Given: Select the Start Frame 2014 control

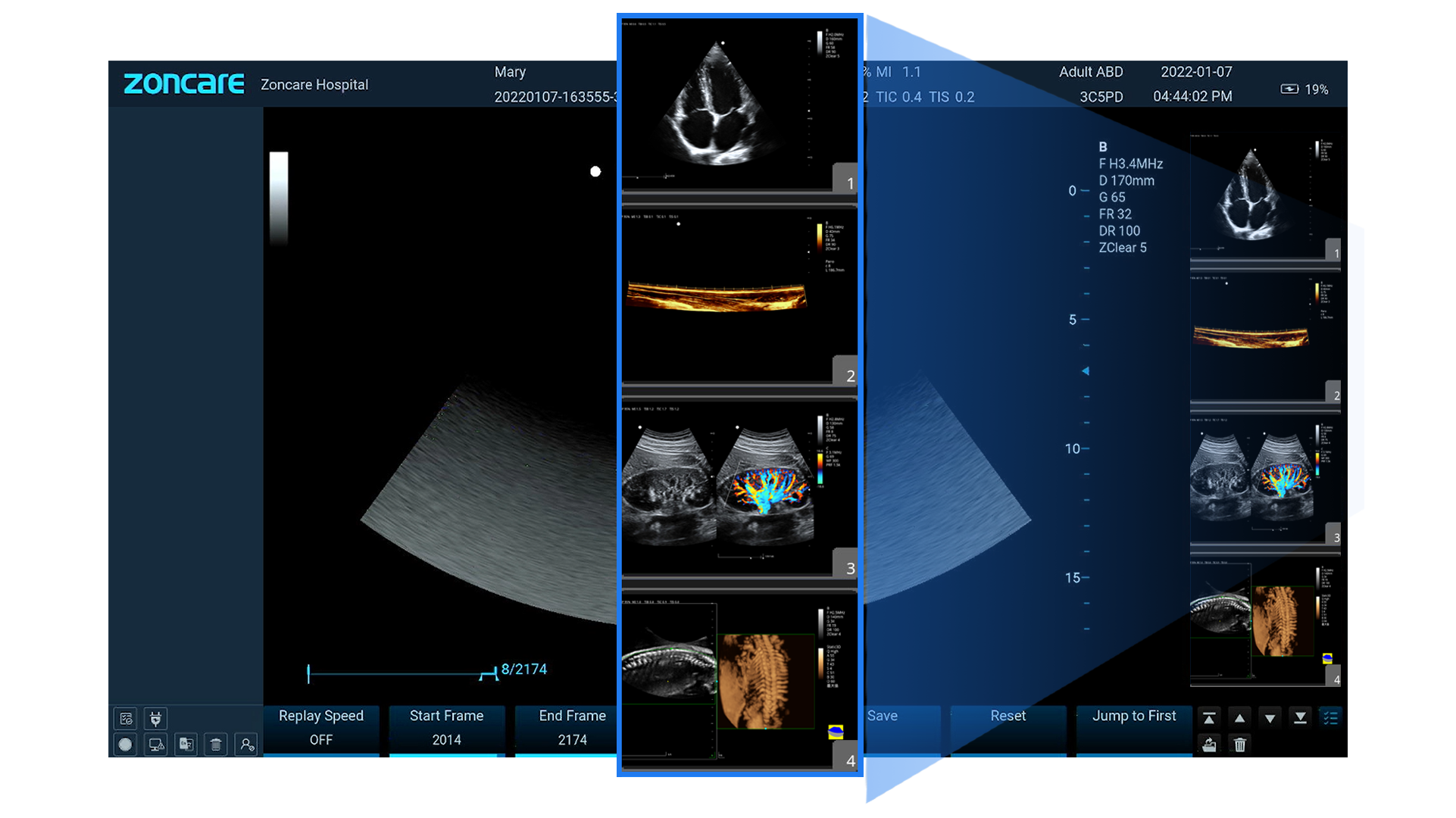Looking at the screenshot, I should tap(446, 728).
